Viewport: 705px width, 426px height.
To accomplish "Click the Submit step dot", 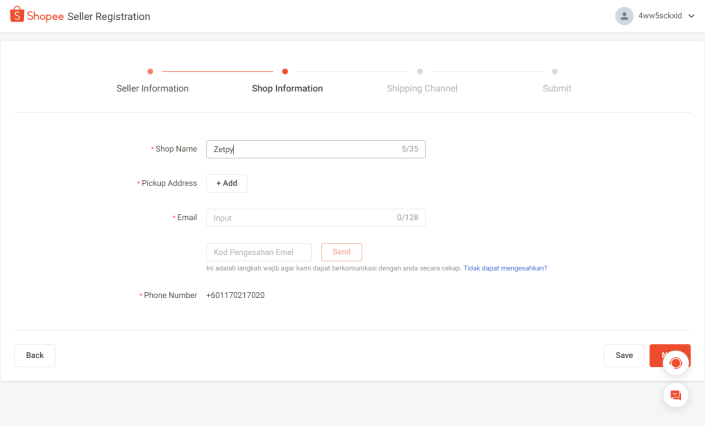I will 555,71.
